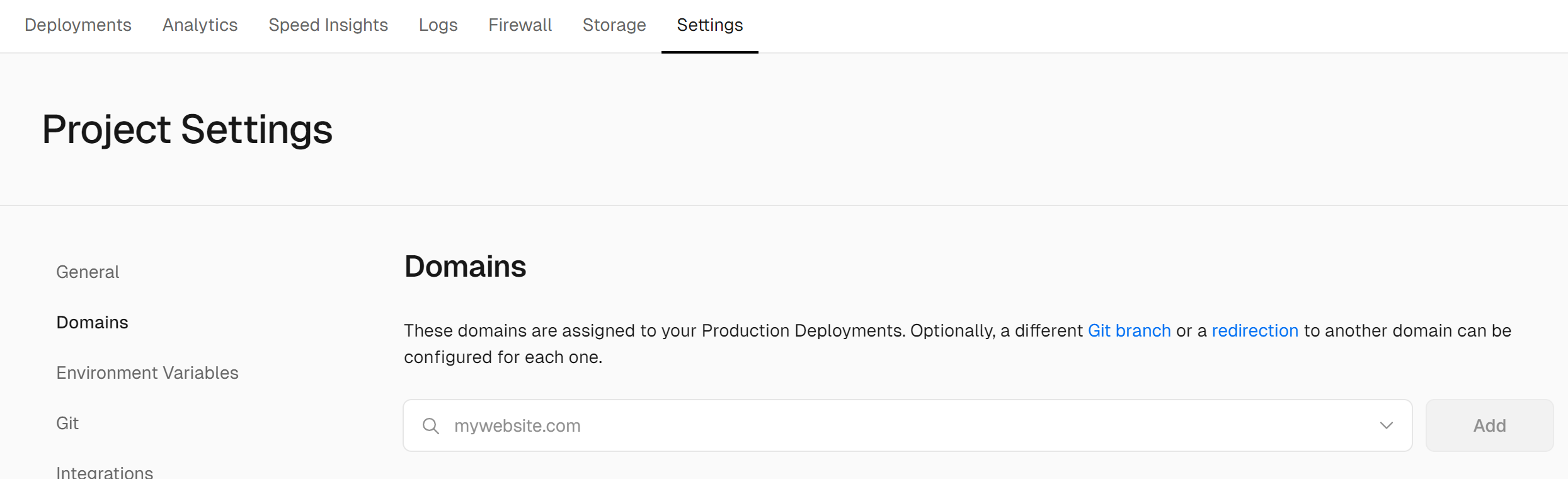This screenshot has width=1568, height=479.
Task: Select Domains in the settings sidebar
Action: [x=92, y=323]
